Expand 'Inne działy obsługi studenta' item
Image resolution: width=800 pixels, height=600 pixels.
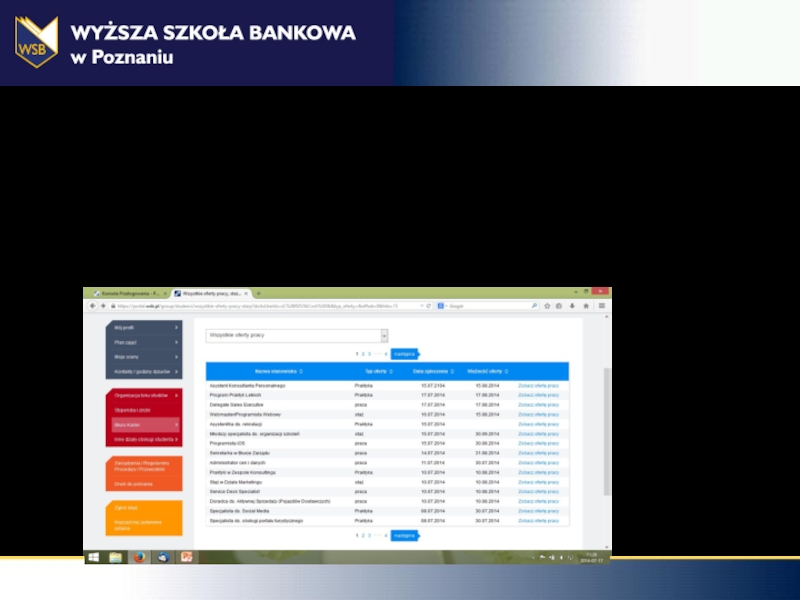click(144, 439)
